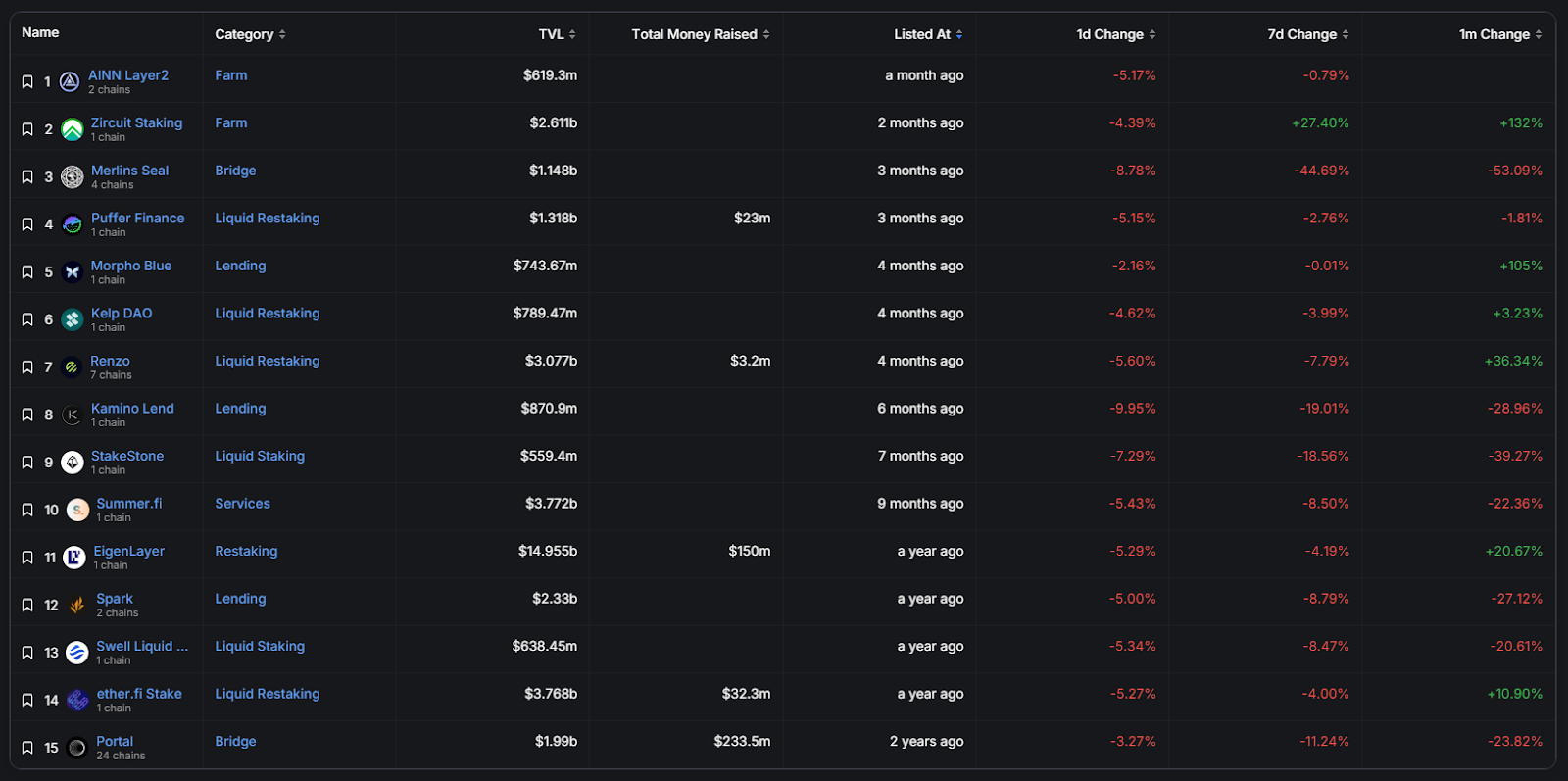
Task: Bookmark the Puffer Finance row
Action: (x=27, y=224)
